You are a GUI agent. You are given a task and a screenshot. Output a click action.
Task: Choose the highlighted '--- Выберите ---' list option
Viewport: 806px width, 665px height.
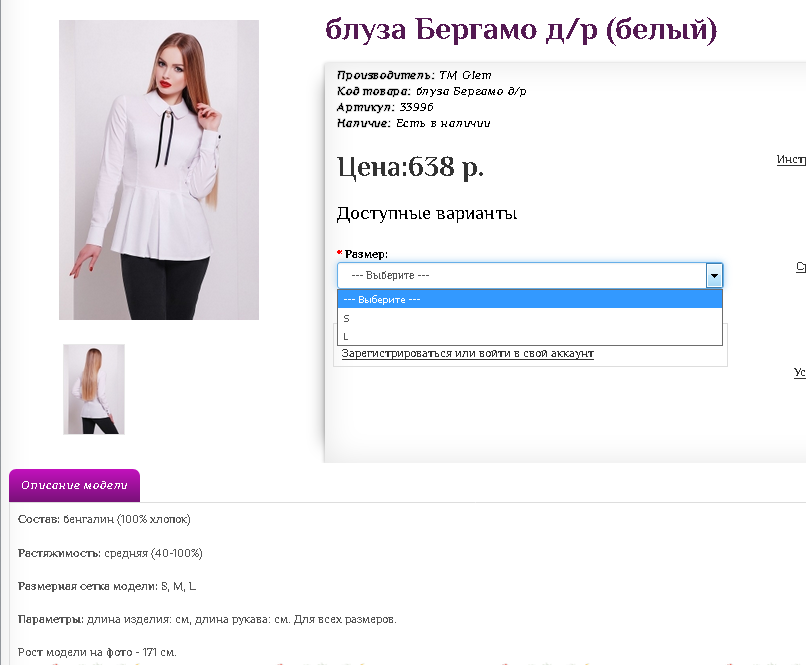pyautogui.click(x=530, y=299)
